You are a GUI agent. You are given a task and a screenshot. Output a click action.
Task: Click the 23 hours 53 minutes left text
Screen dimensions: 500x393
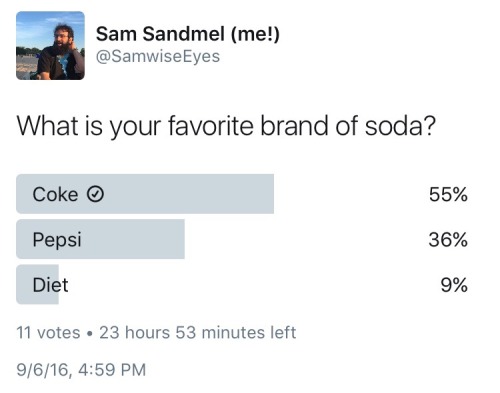coord(198,332)
